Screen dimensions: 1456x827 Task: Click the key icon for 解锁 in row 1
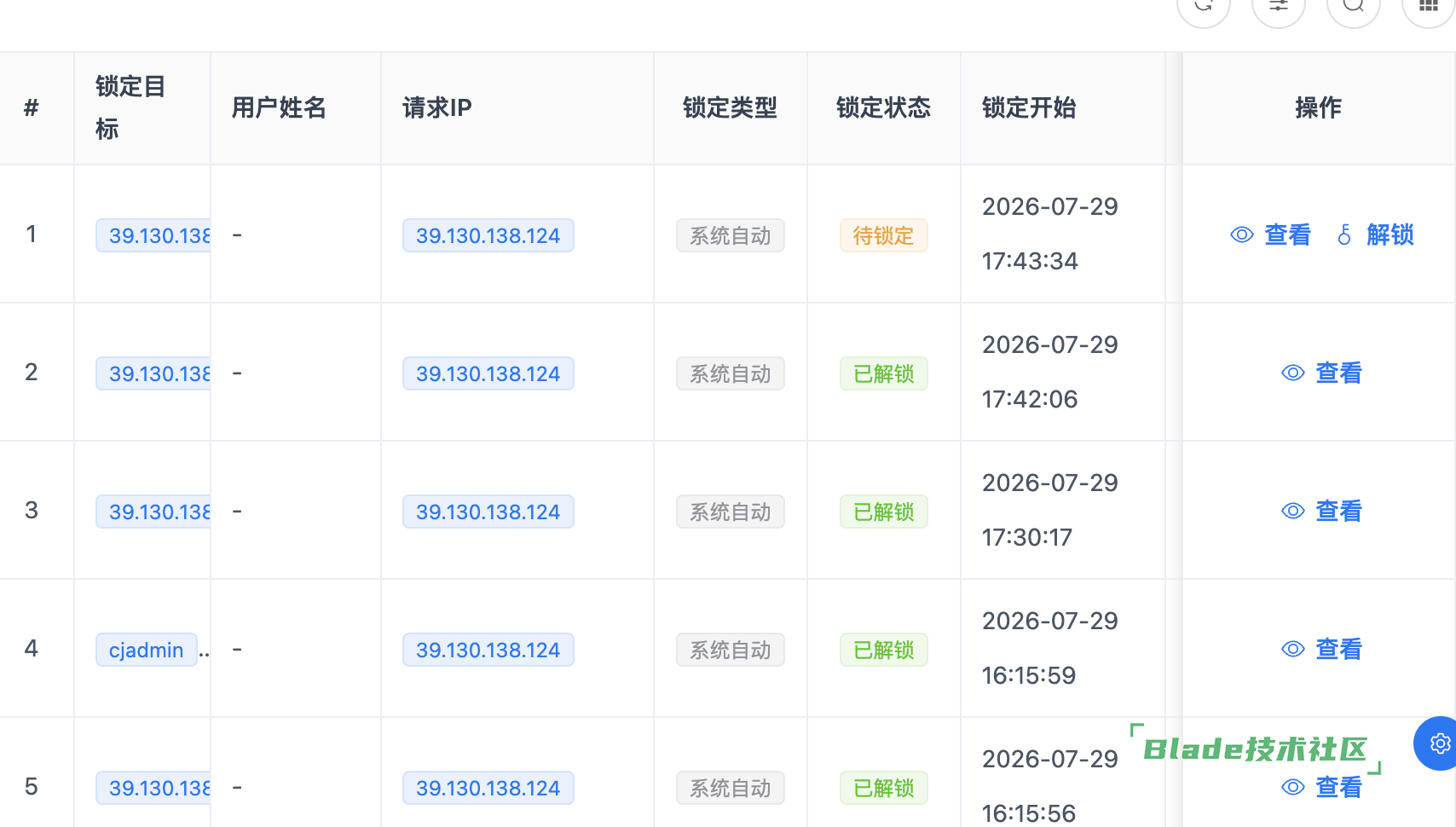coord(1344,234)
